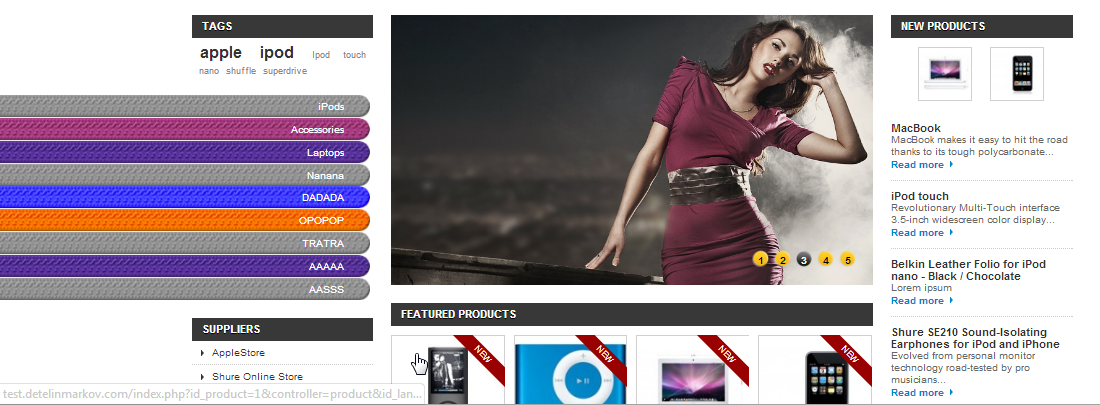Viewport: 1100px width, 405px height.
Task: Open the Shure Online Store supplier link
Action: point(257,377)
